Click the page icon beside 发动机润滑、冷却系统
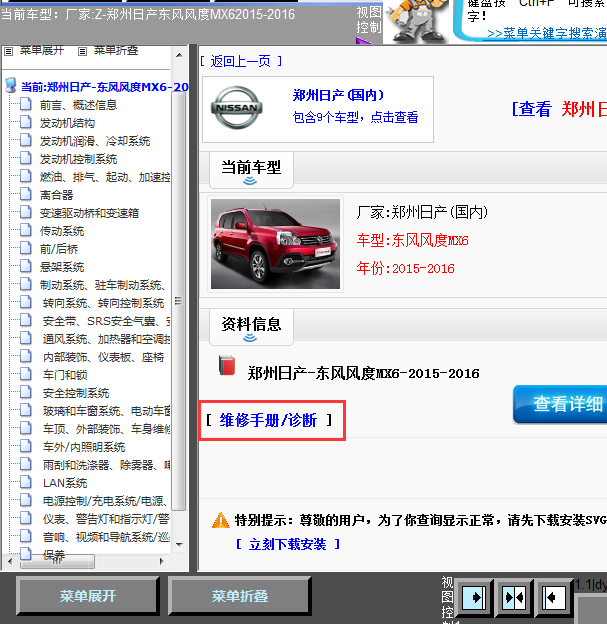This screenshot has height=624, width=607. (26, 140)
